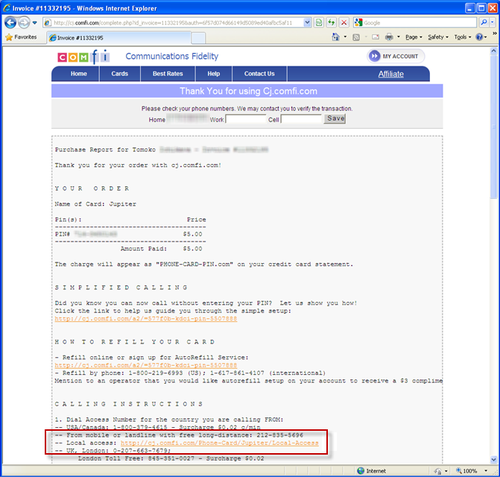Open the Home navigation tab
500x477 pixels.
(x=79, y=74)
